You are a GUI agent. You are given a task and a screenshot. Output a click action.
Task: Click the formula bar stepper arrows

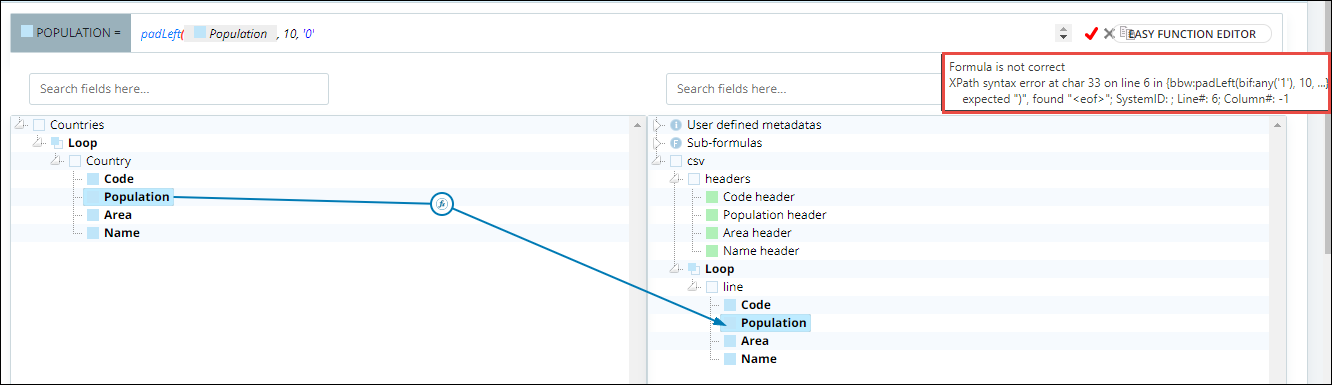[x=1064, y=34]
